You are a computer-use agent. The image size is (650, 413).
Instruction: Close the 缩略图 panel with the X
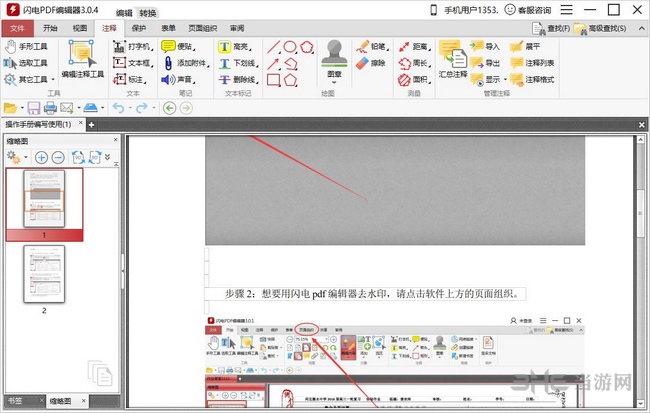pyautogui.click(x=115, y=140)
